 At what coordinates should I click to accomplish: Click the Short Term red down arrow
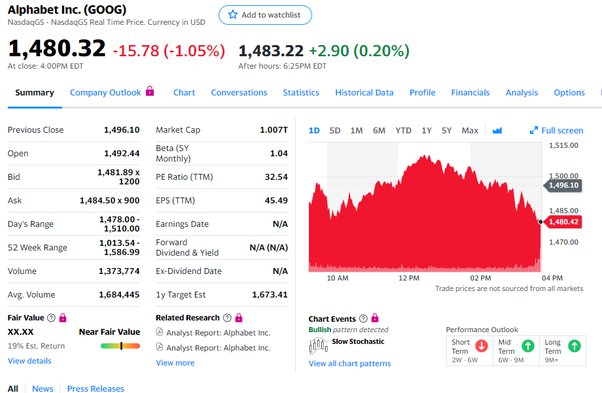point(481,346)
